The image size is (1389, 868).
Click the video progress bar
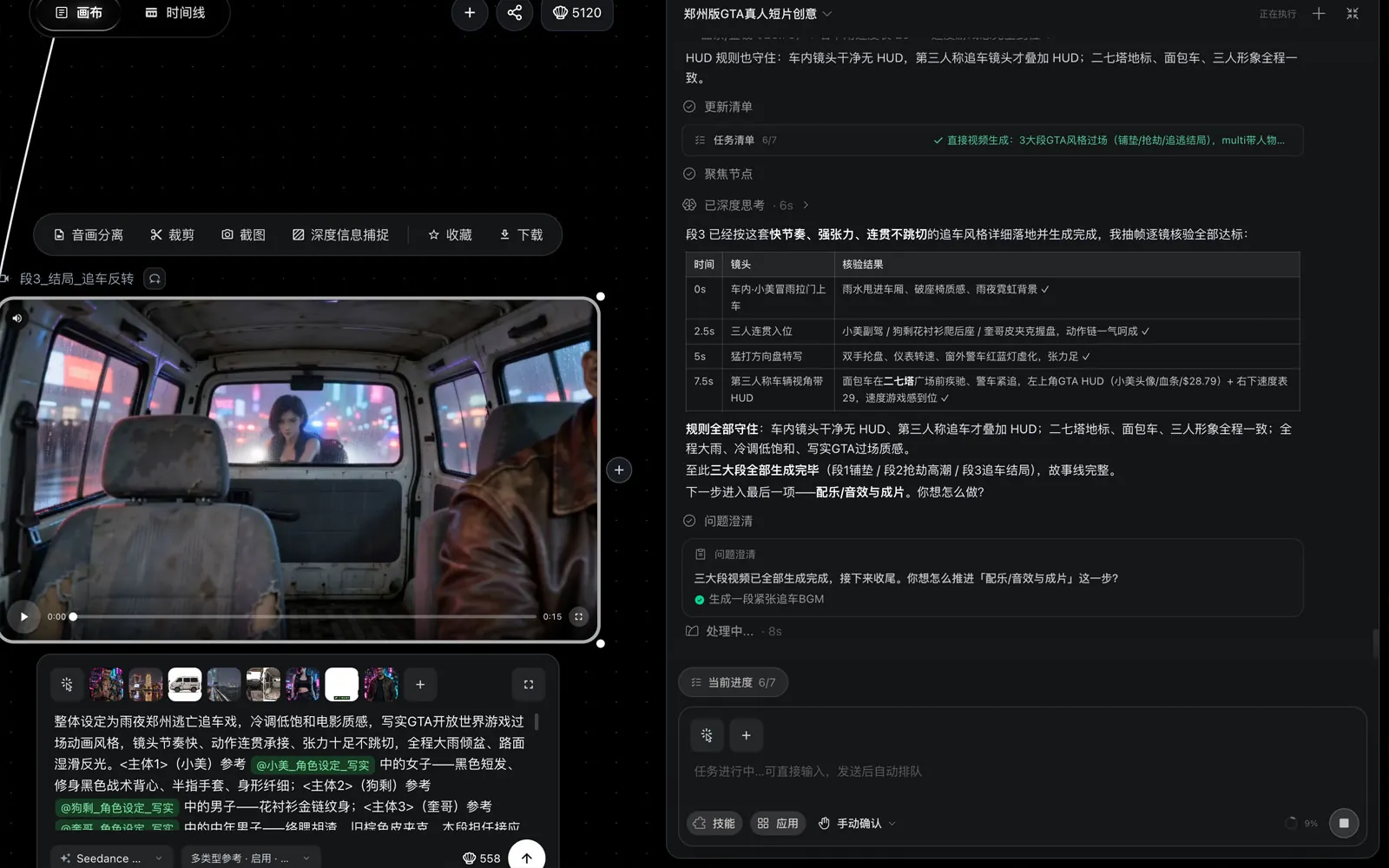[304, 616]
